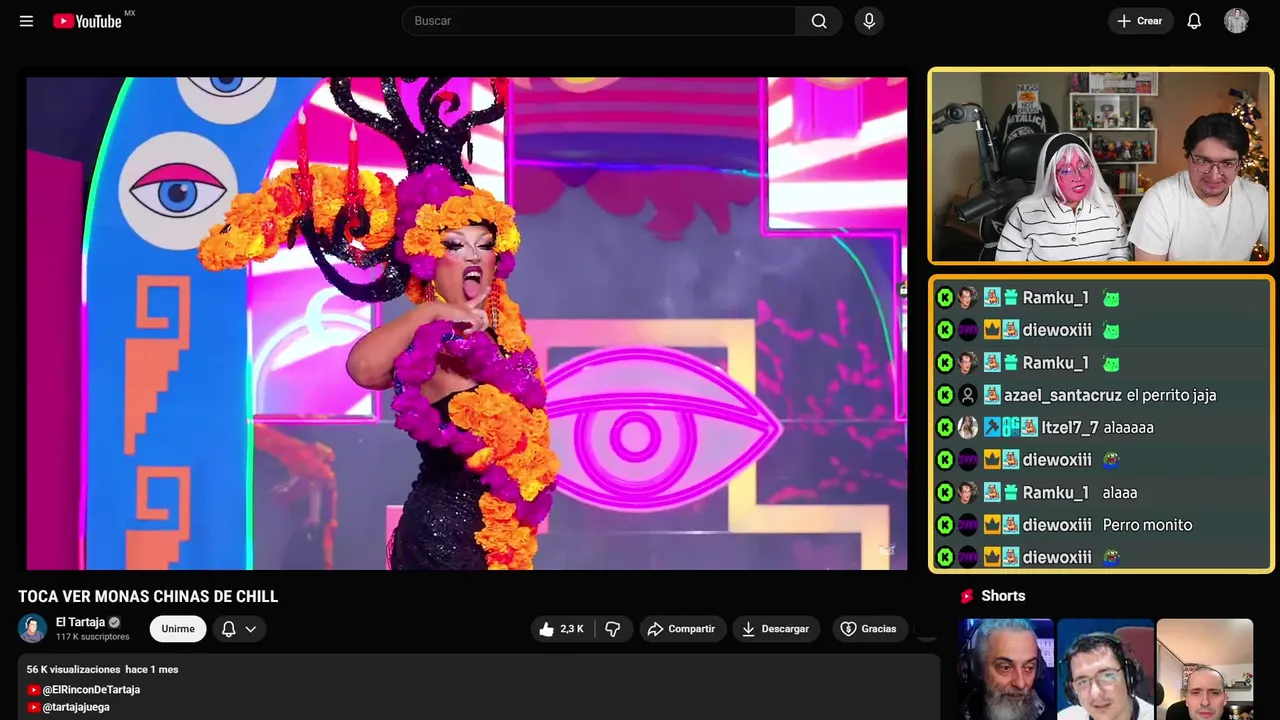Open the notifications bell in header
1280x720 pixels.
tap(1194, 21)
